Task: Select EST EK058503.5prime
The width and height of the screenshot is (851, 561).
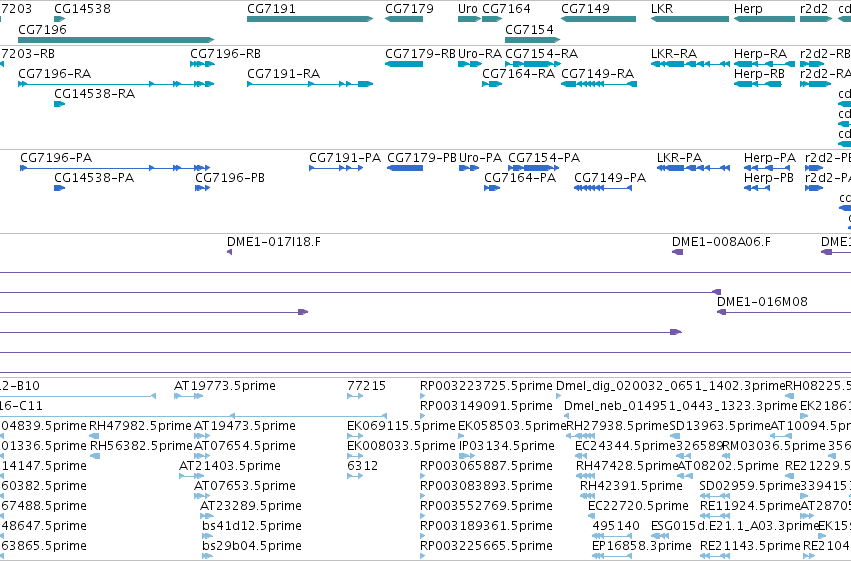Action: [512, 426]
